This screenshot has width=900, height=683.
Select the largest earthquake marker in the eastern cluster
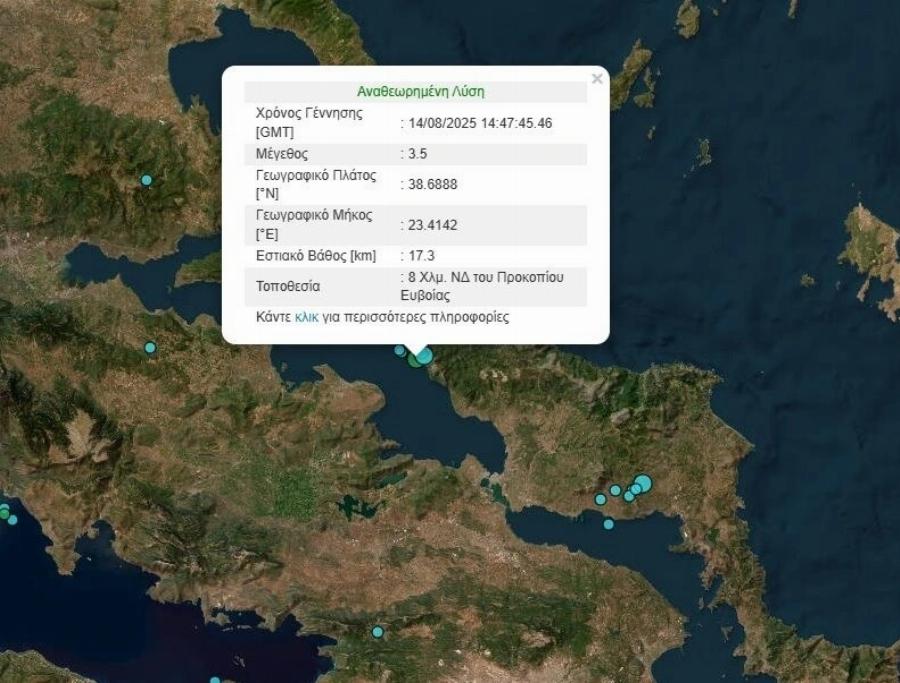(x=643, y=481)
